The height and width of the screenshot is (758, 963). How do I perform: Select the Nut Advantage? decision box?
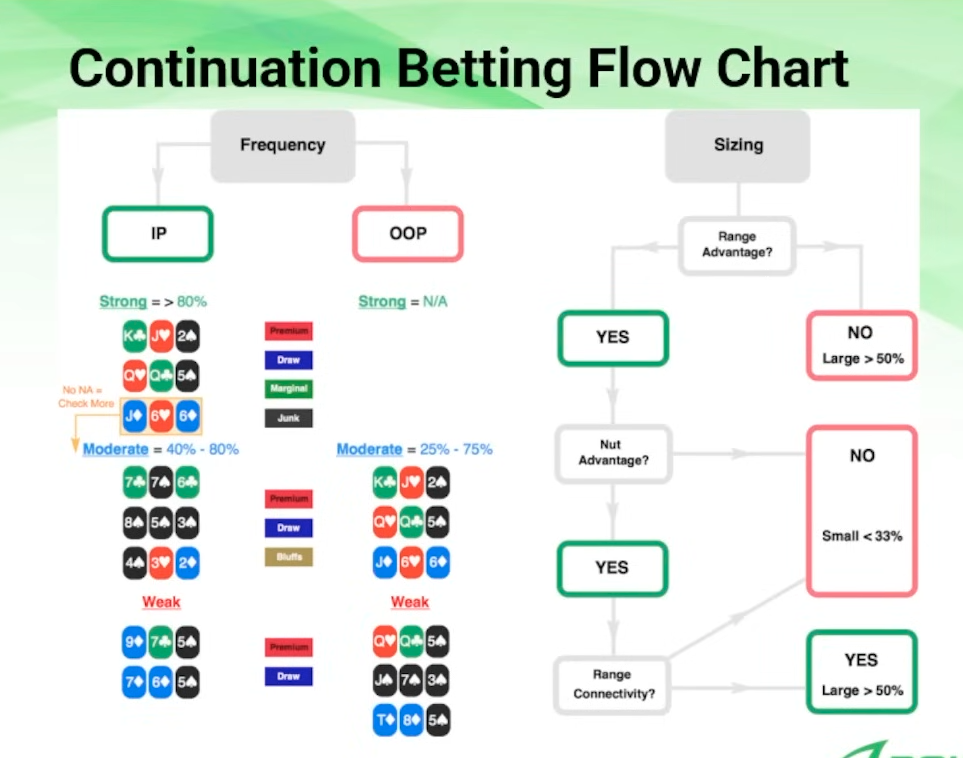click(612, 453)
